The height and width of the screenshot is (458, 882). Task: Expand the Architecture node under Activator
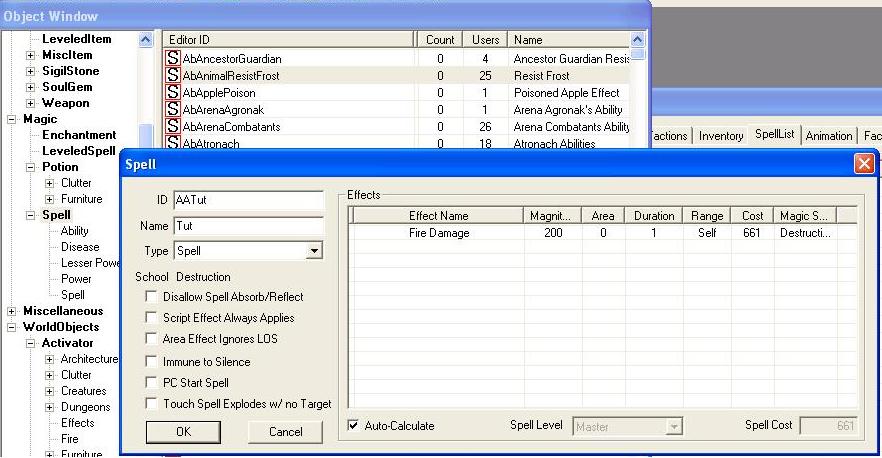(x=50, y=359)
